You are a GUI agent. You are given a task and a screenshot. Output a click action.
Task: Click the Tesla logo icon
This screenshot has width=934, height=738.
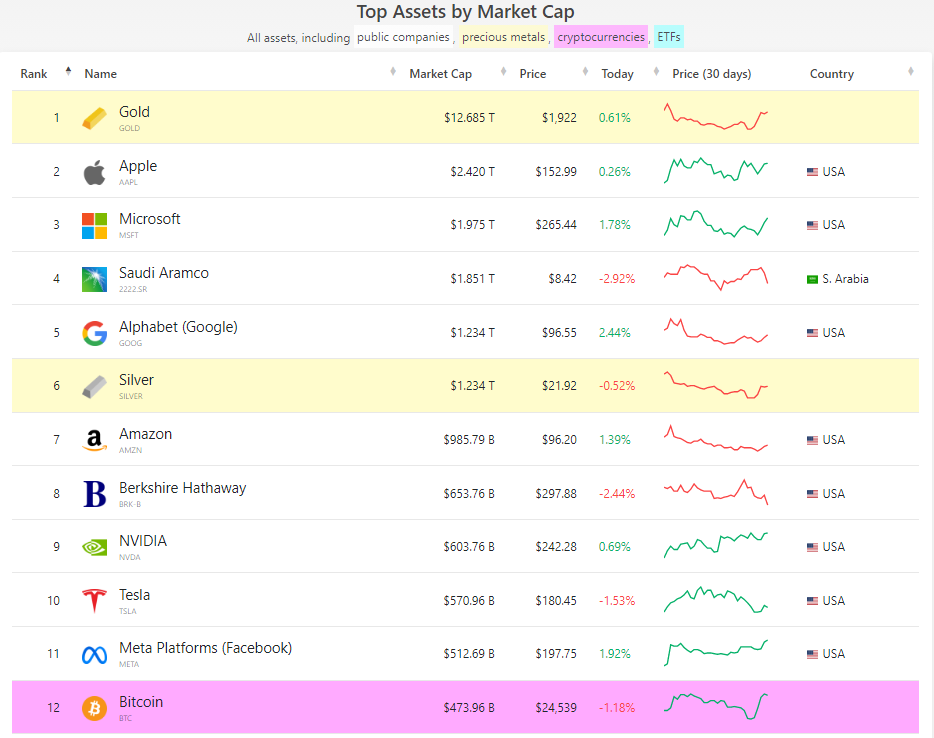coord(94,600)
